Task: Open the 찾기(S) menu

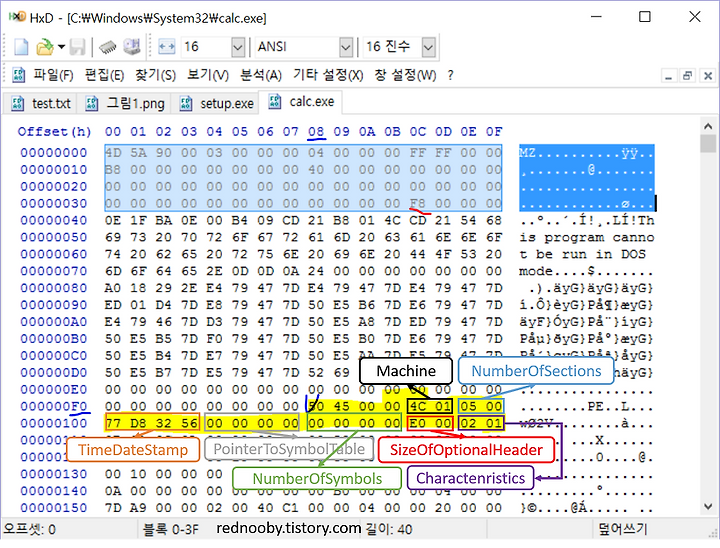Action: point(155,75)
